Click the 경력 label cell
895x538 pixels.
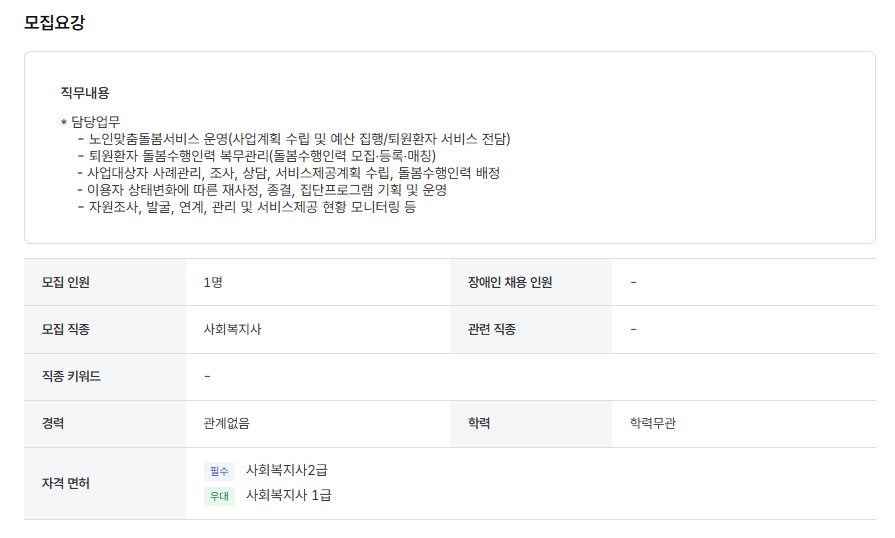[x=105, y=424]
